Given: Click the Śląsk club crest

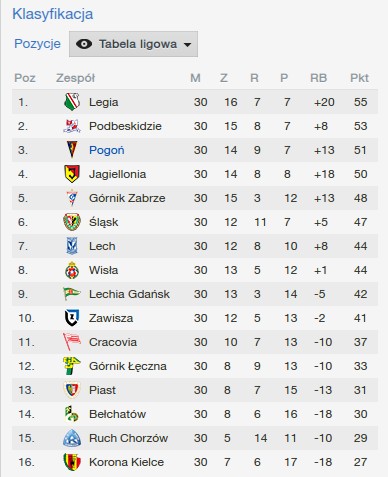Looking at the screenshot, I should pos(72,222).
